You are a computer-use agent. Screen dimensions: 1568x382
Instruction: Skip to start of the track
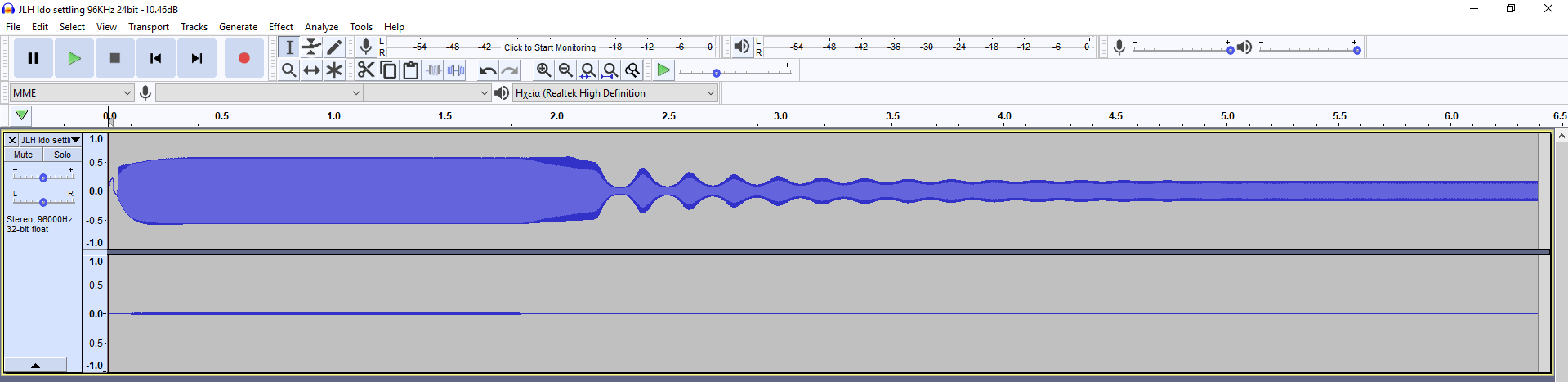click(x=156, y=58)
